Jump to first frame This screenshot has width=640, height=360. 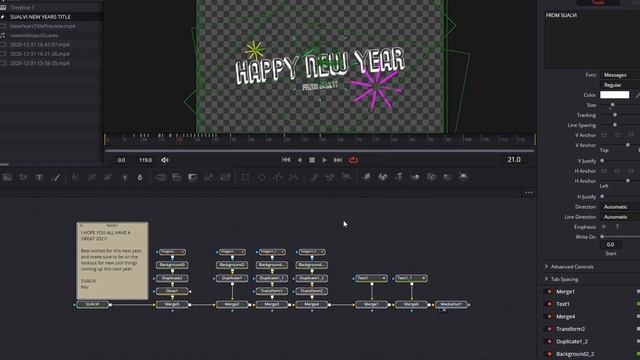[286, 160]
